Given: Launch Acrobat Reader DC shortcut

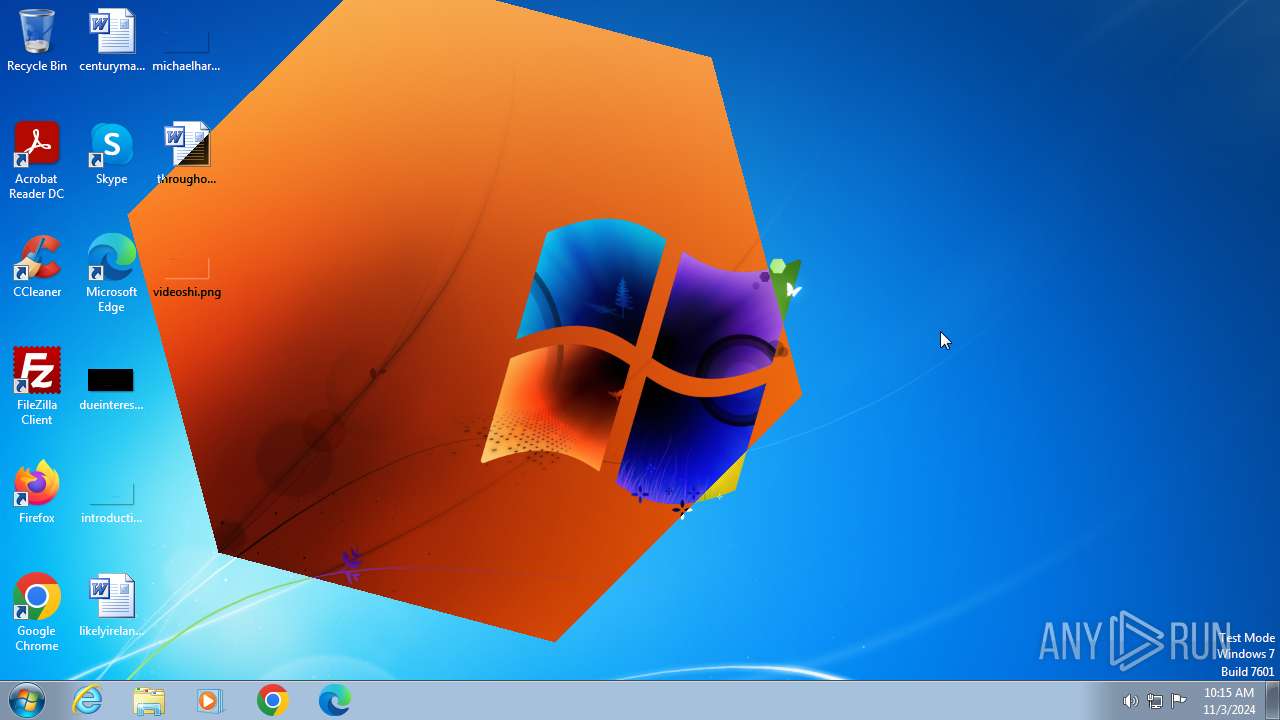Looking at the screenshot, I should click(x=37, y=161).
